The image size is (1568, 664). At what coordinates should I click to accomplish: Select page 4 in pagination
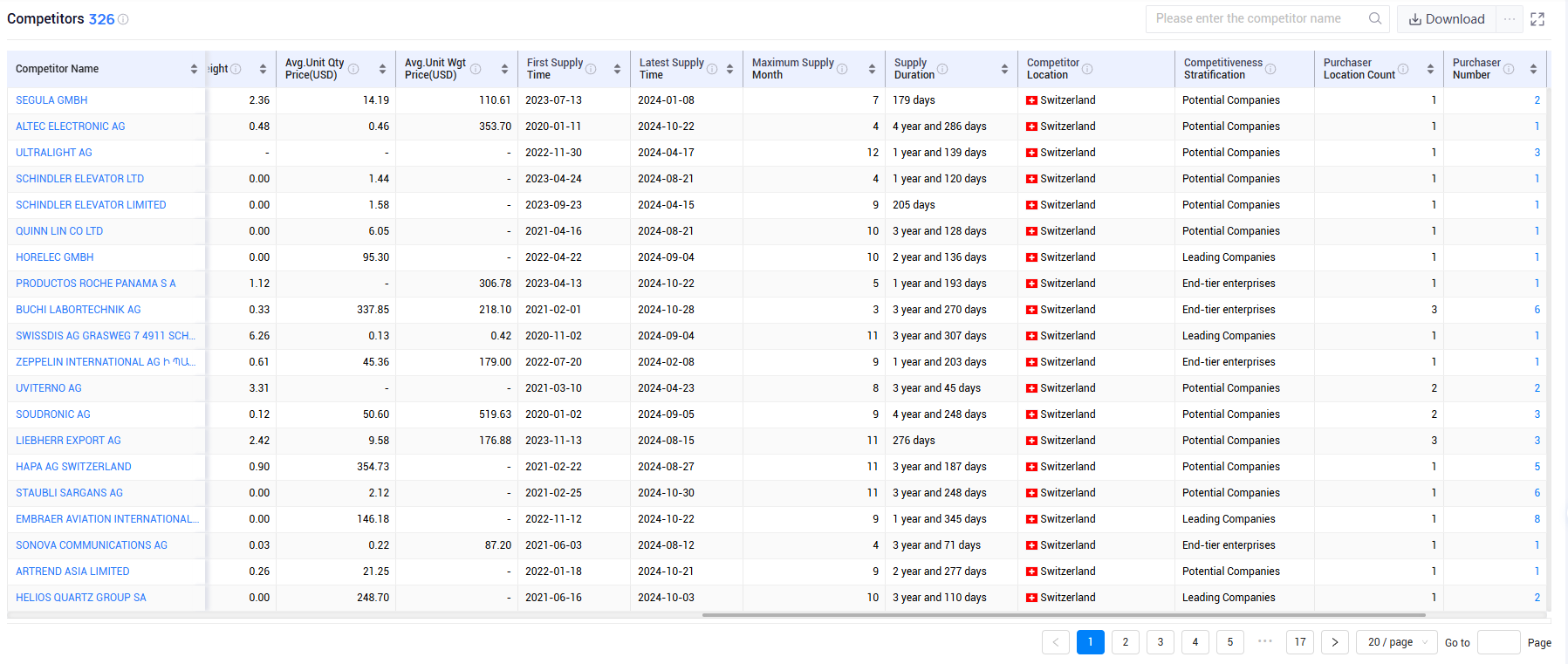(x=1195, y=642)
